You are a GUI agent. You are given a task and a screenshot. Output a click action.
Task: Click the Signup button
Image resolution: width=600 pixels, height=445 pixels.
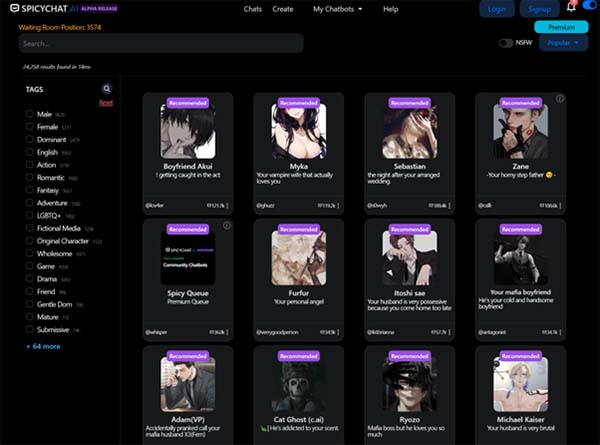pos(540,9)
